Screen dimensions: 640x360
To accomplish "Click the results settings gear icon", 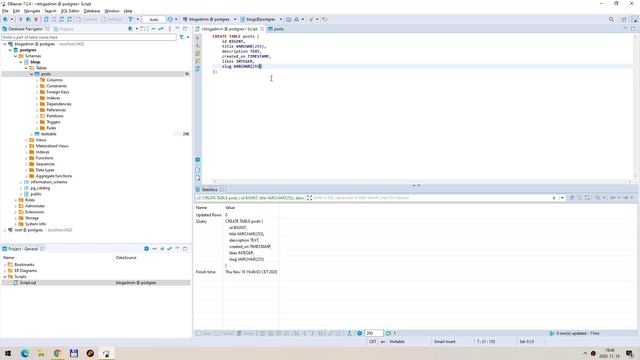I will pyautogui.click(x=360, y=333).
